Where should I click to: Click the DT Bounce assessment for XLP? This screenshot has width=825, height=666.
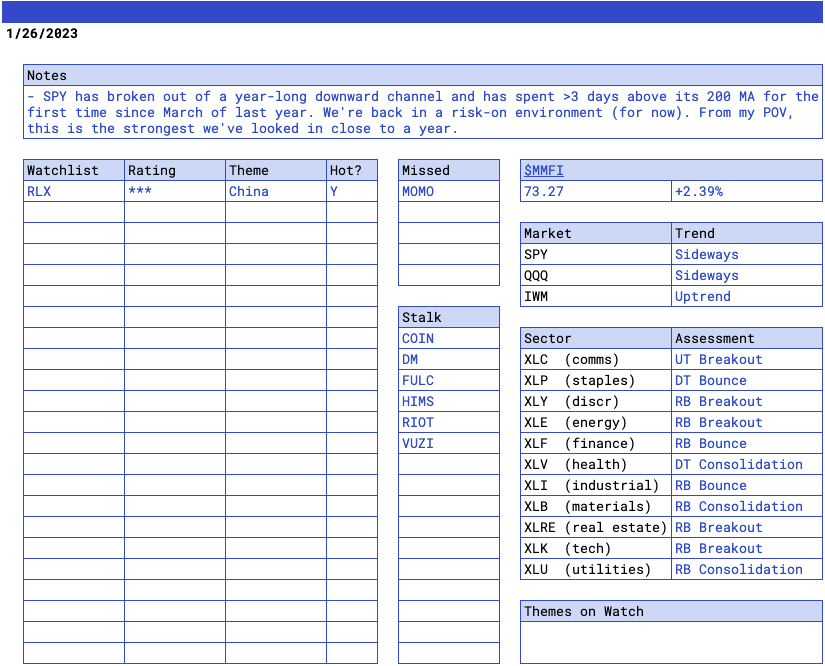coord(747,380)
